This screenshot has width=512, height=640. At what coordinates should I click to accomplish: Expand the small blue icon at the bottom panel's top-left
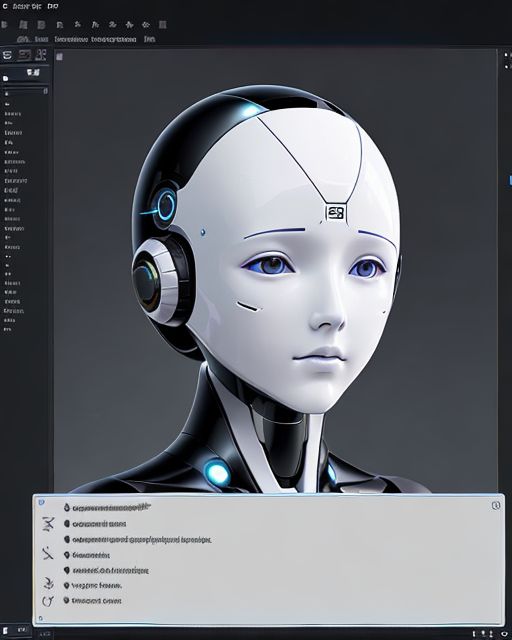pyautogui.click(x=41, y=502)
